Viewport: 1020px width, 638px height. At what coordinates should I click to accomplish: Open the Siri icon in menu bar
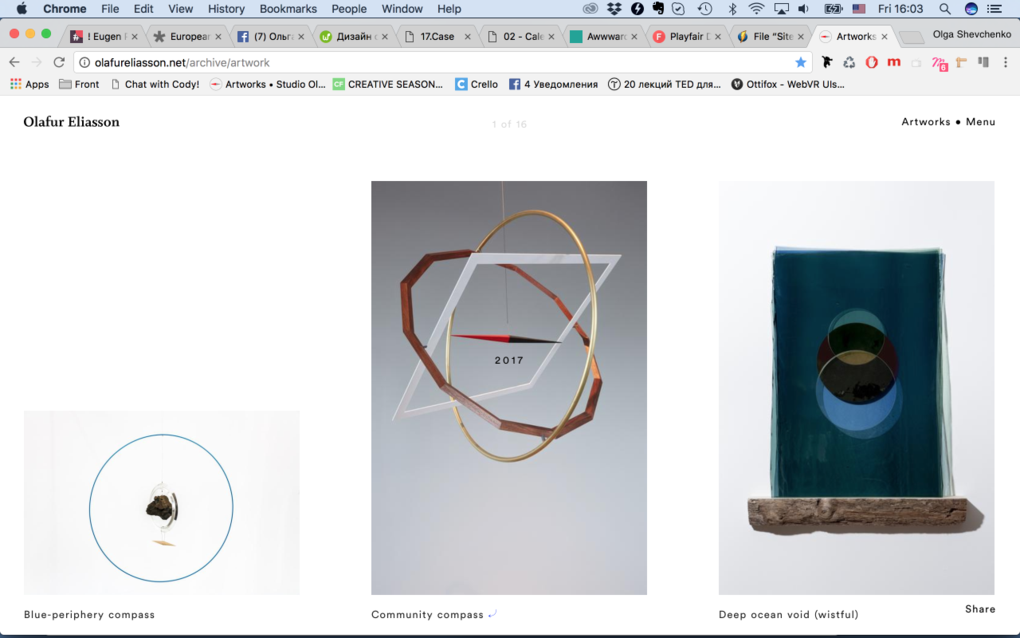click(971, 9)
